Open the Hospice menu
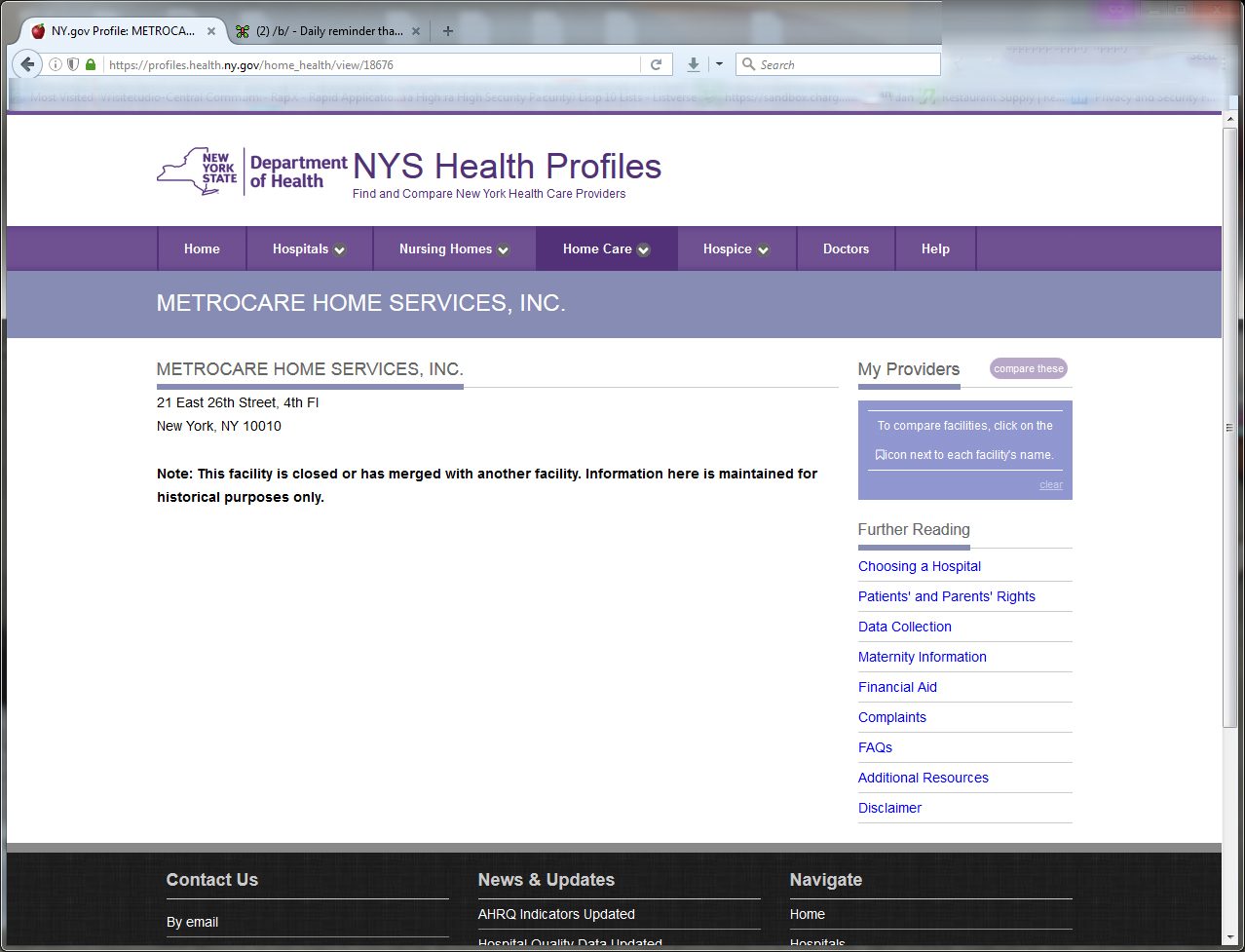Image resolution: width=1245 pixels, height=952 pixels. coord(736,248)
